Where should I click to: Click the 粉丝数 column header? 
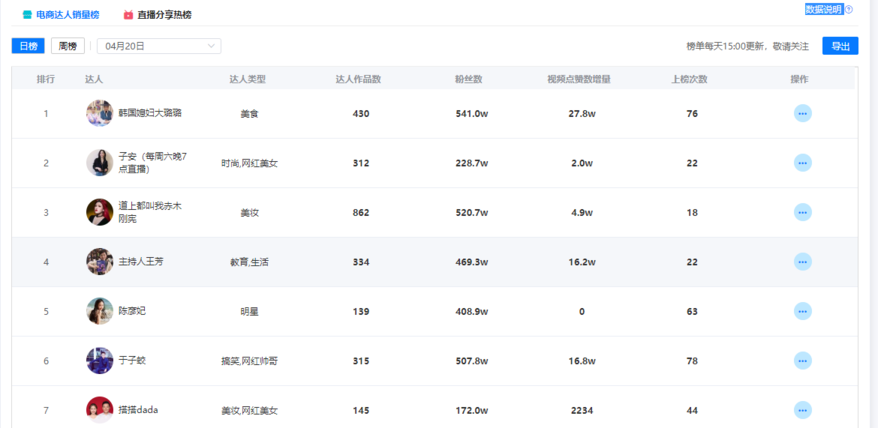pyautogui.click(x=469, y=79)
